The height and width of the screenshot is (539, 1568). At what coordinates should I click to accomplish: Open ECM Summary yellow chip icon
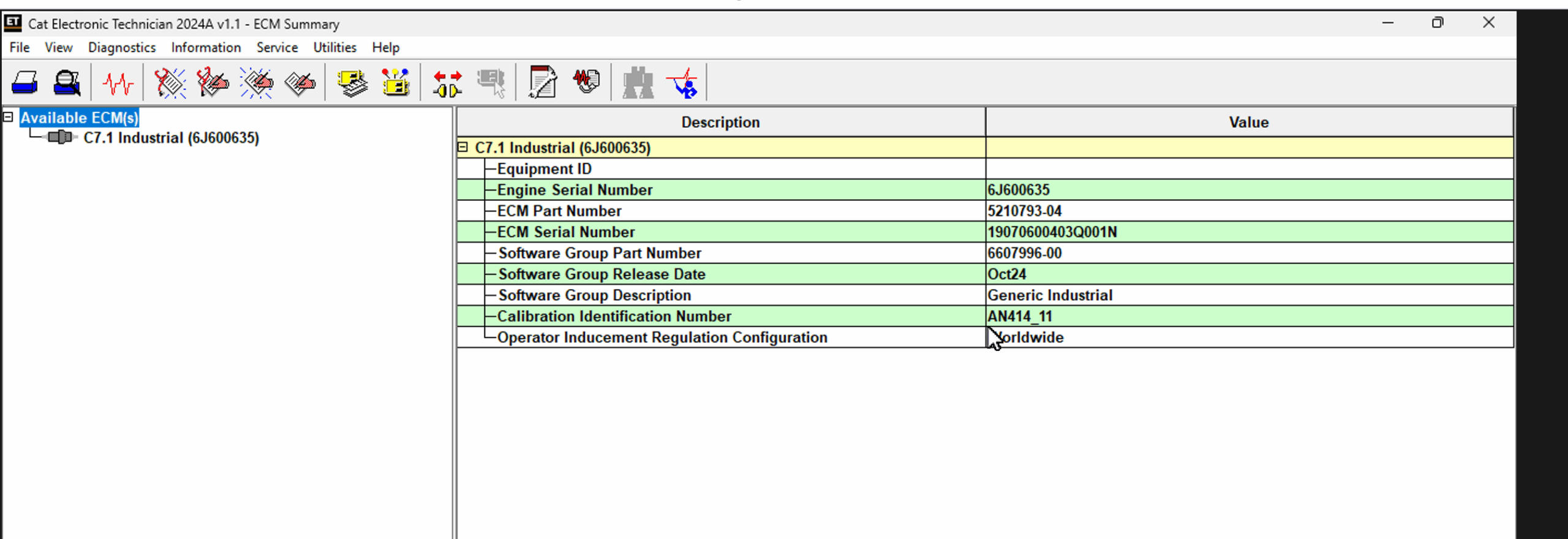click(x=353, y=83)
